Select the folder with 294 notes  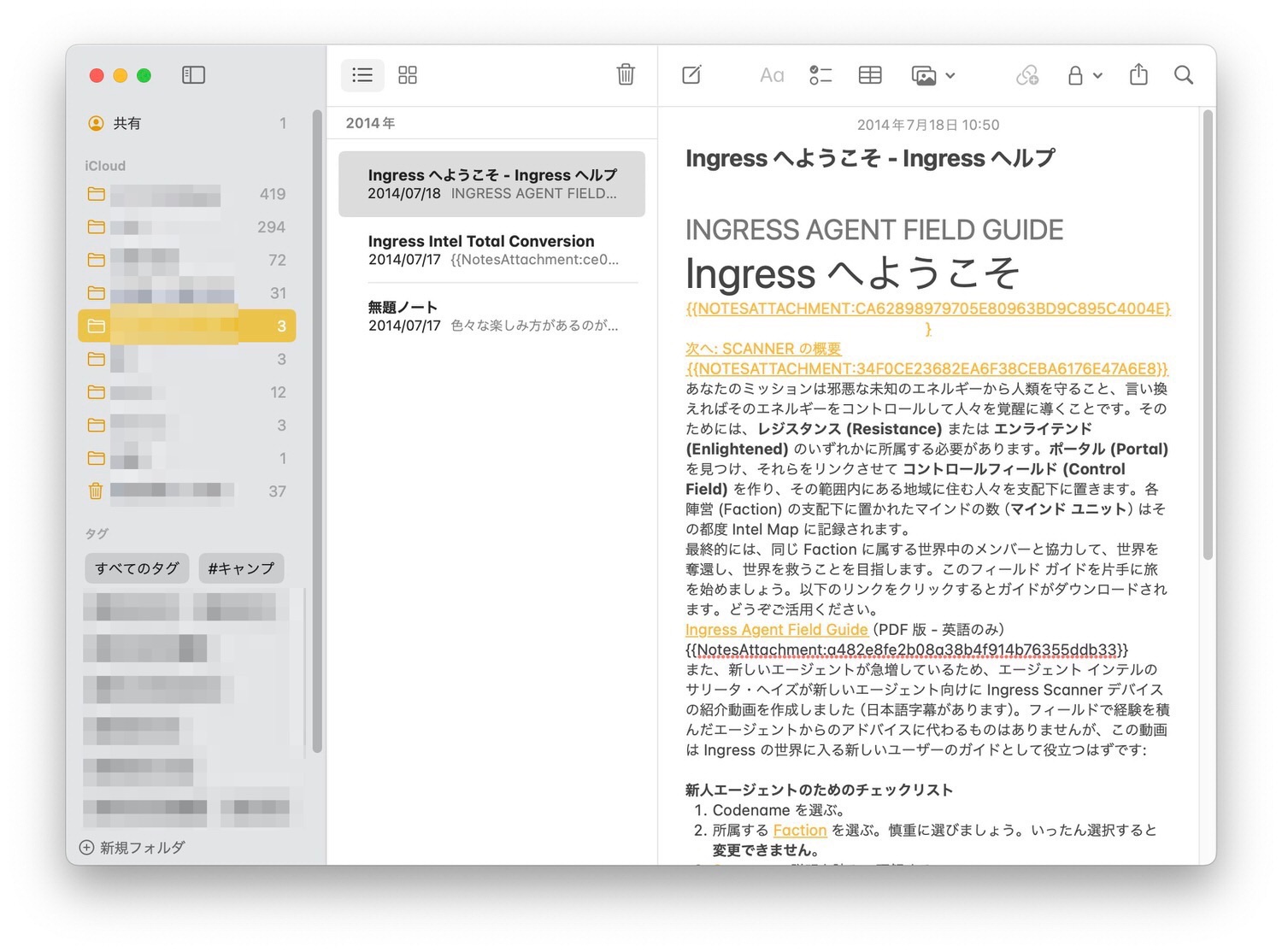[x=187, y=227]
